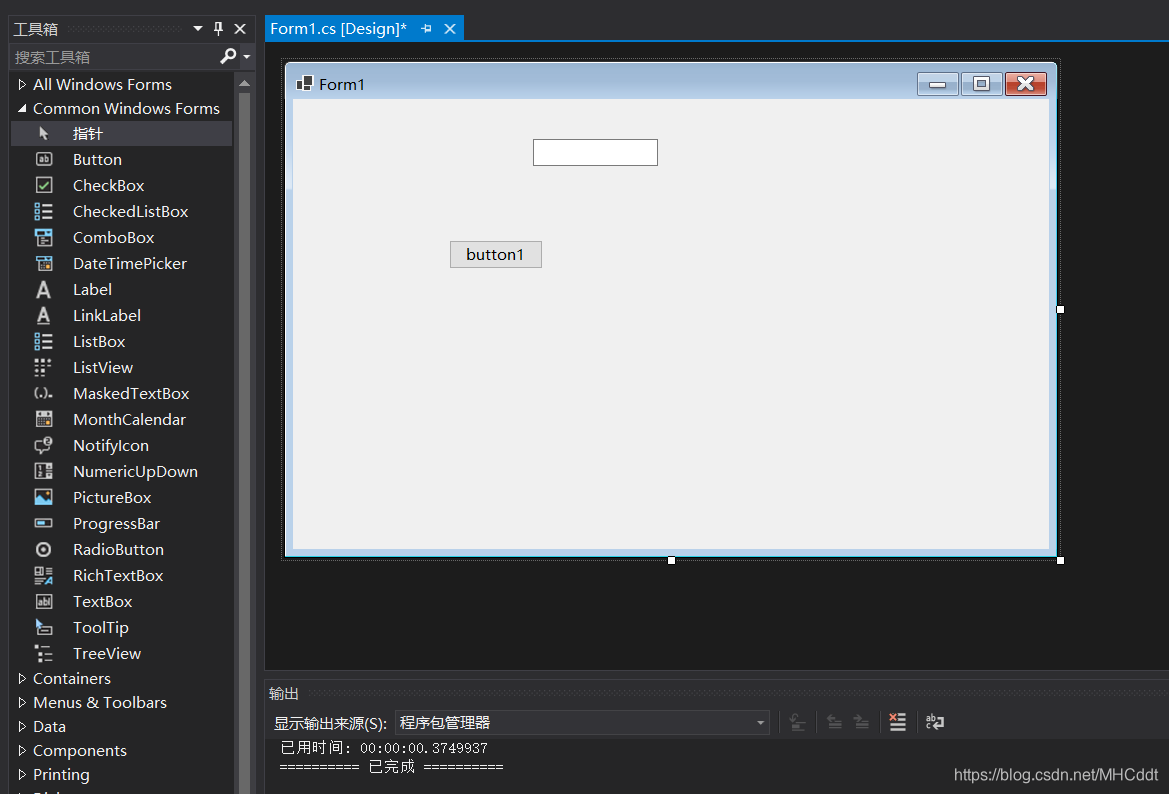Pick the DateTimePicker control icon
The image size is (1169, 794).
[x=44, y=264]
